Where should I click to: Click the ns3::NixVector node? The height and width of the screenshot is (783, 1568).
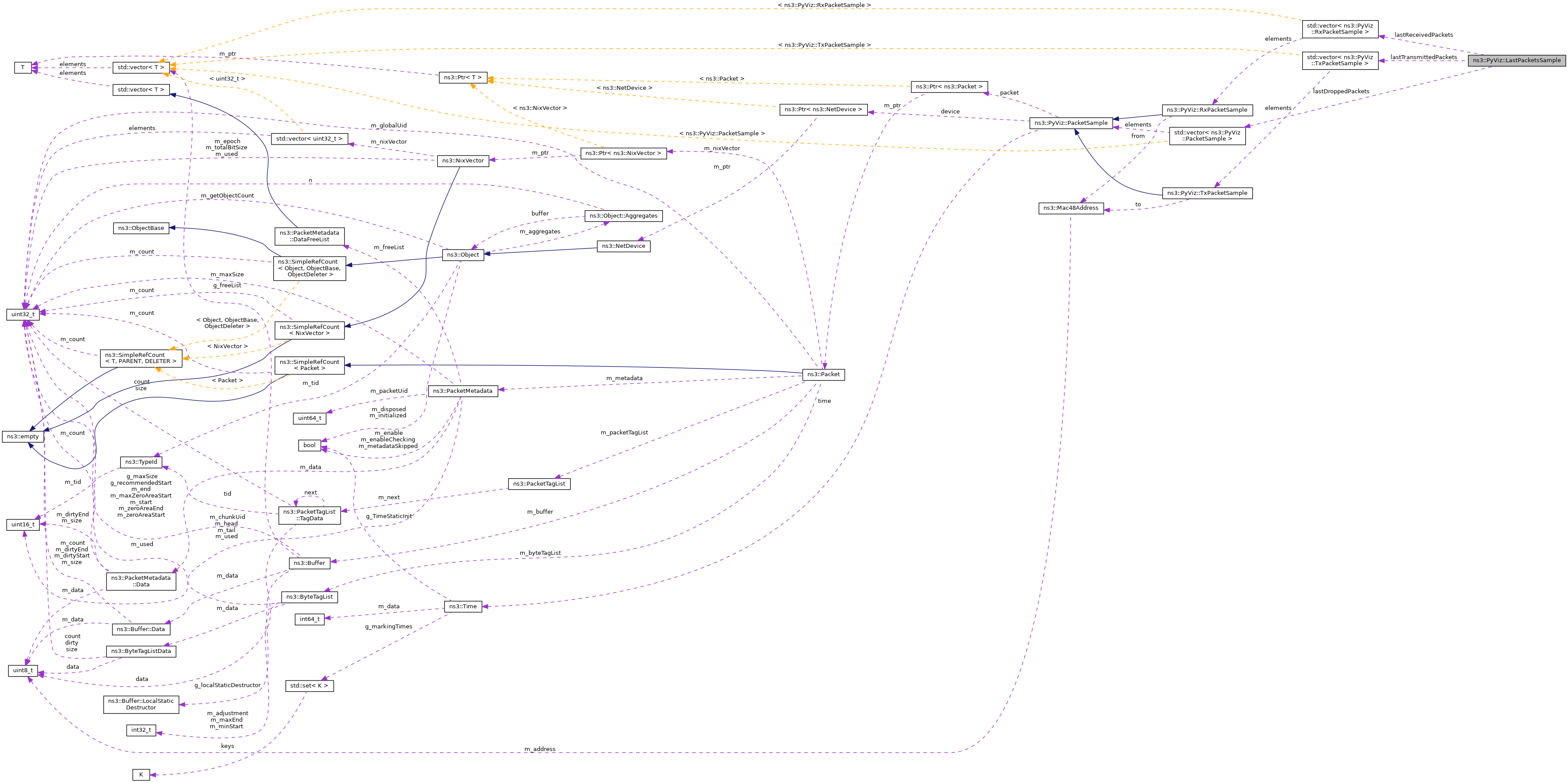point(463,161)
